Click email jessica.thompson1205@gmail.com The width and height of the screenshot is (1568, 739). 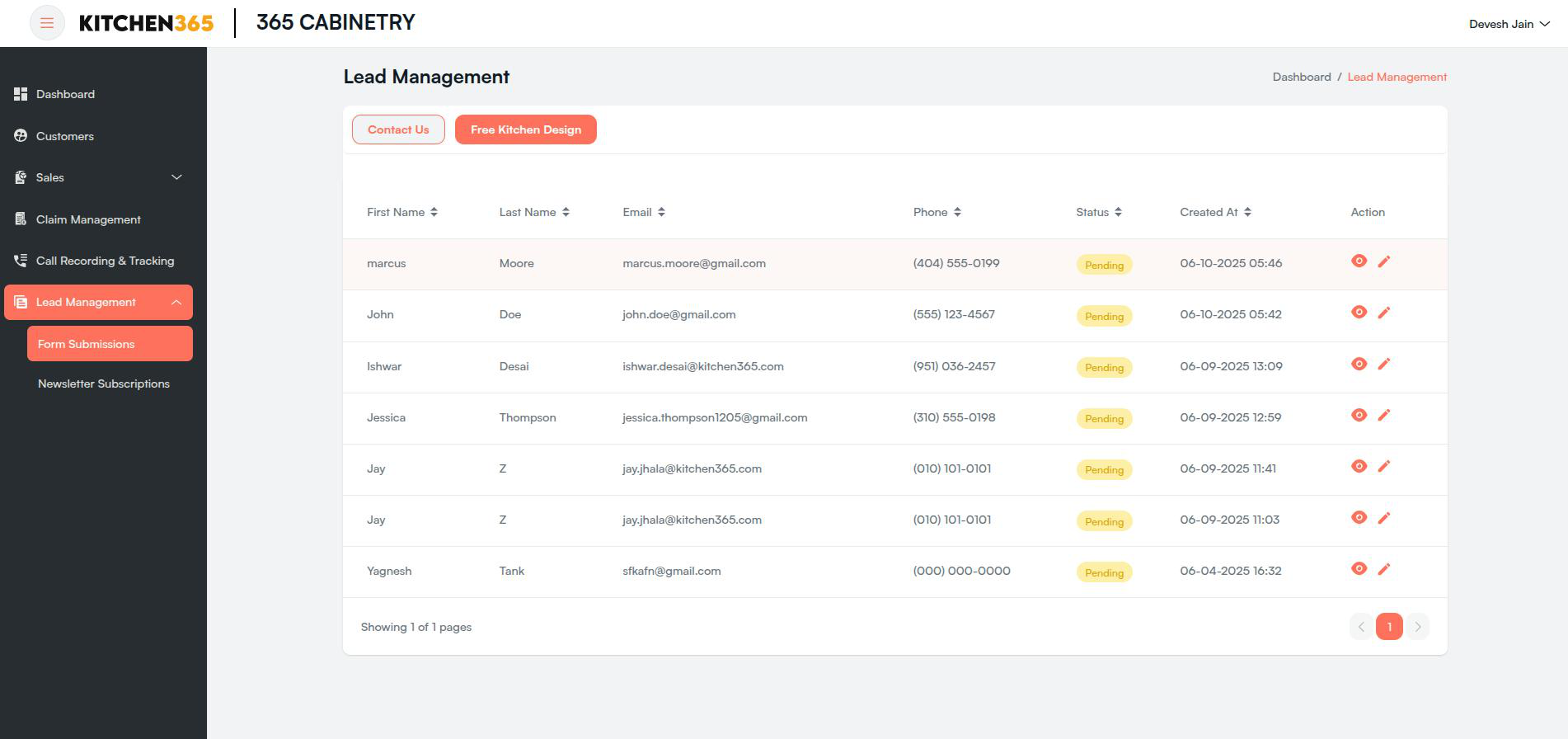coord(715,417)
